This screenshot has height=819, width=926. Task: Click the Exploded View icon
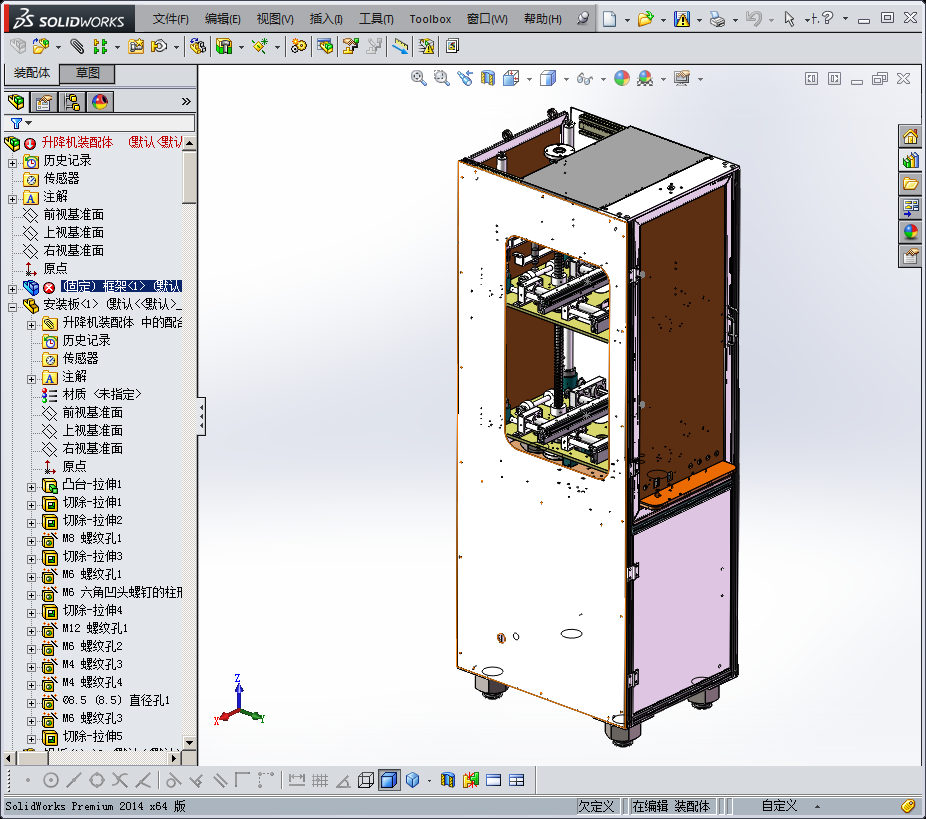(x=351, y=46)
